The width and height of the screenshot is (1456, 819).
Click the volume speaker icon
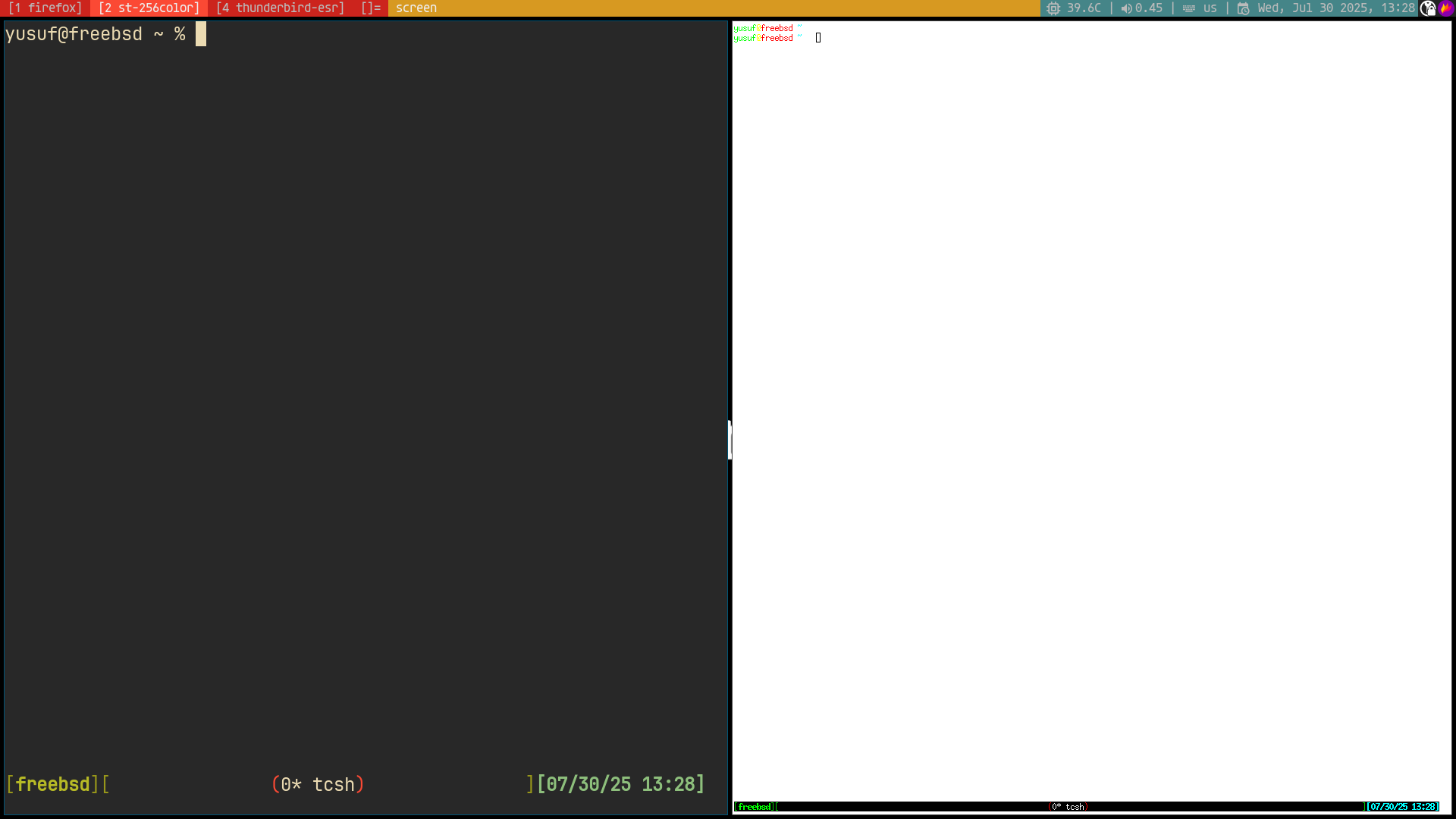tap(1126, 8)
